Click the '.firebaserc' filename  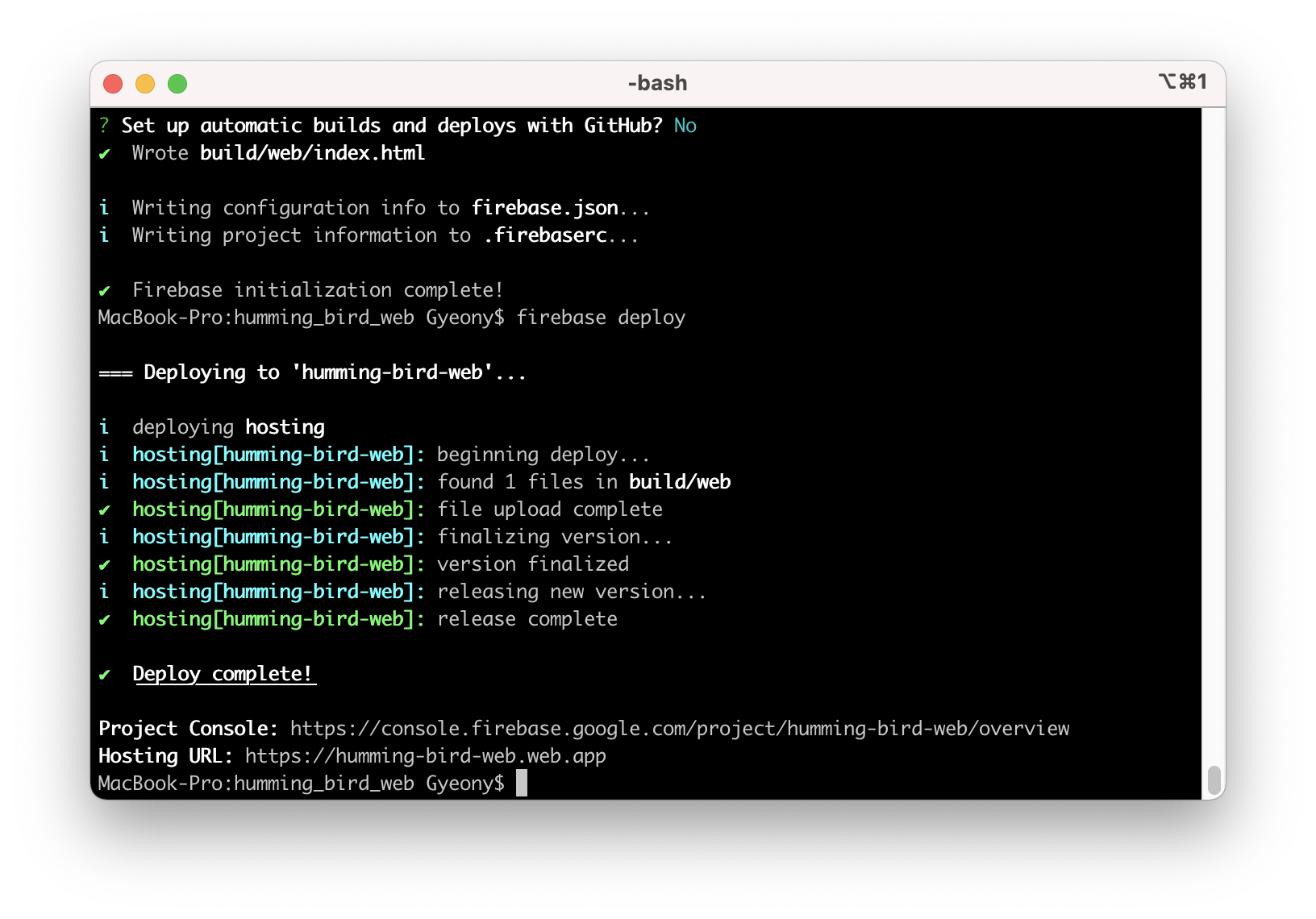tap(545, 235)
